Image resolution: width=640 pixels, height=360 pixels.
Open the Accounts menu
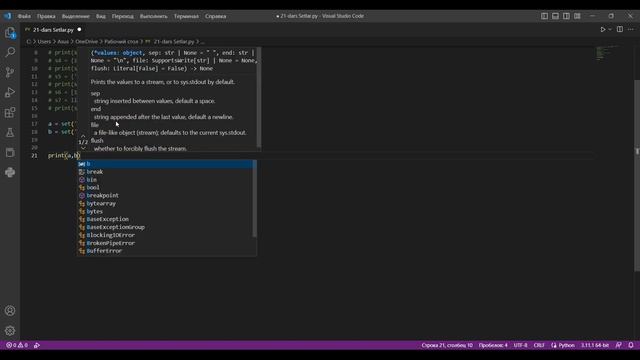click(x=10, y=311)
